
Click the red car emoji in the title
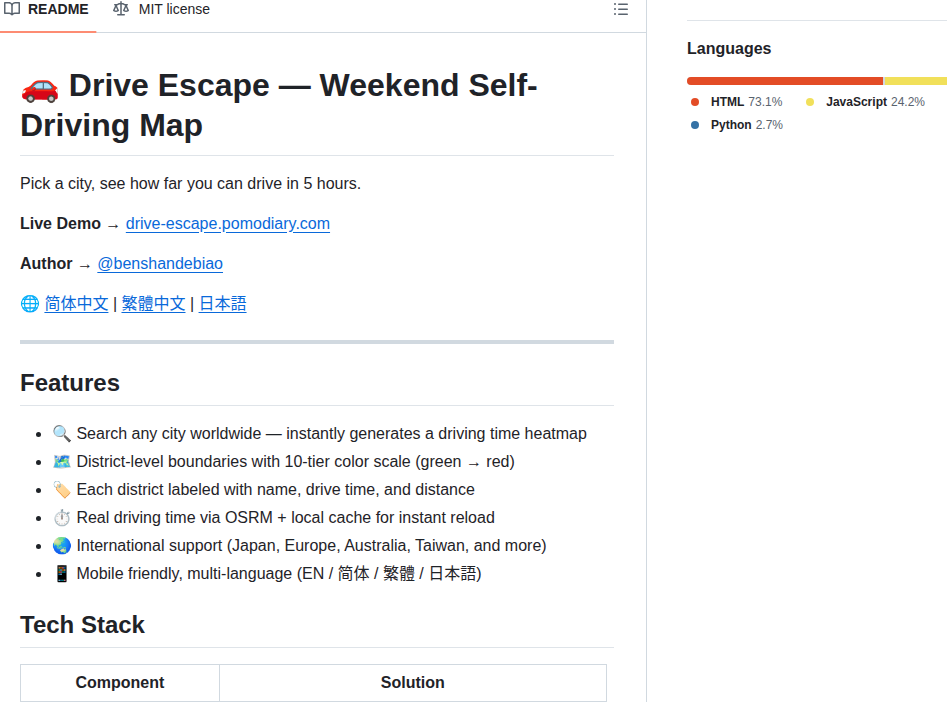[40, 89]
